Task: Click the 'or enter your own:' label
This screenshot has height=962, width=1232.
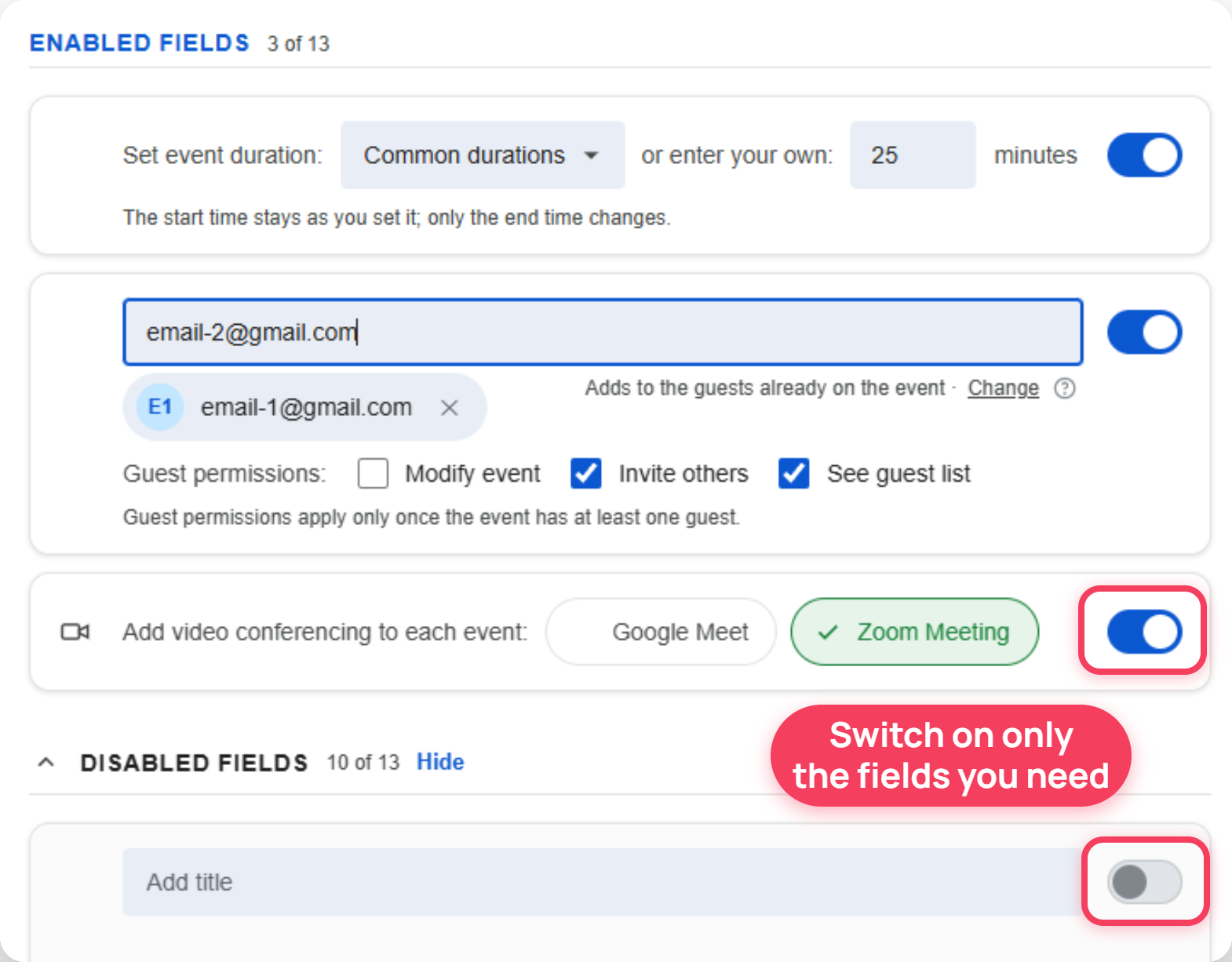Action: point(737,155)
